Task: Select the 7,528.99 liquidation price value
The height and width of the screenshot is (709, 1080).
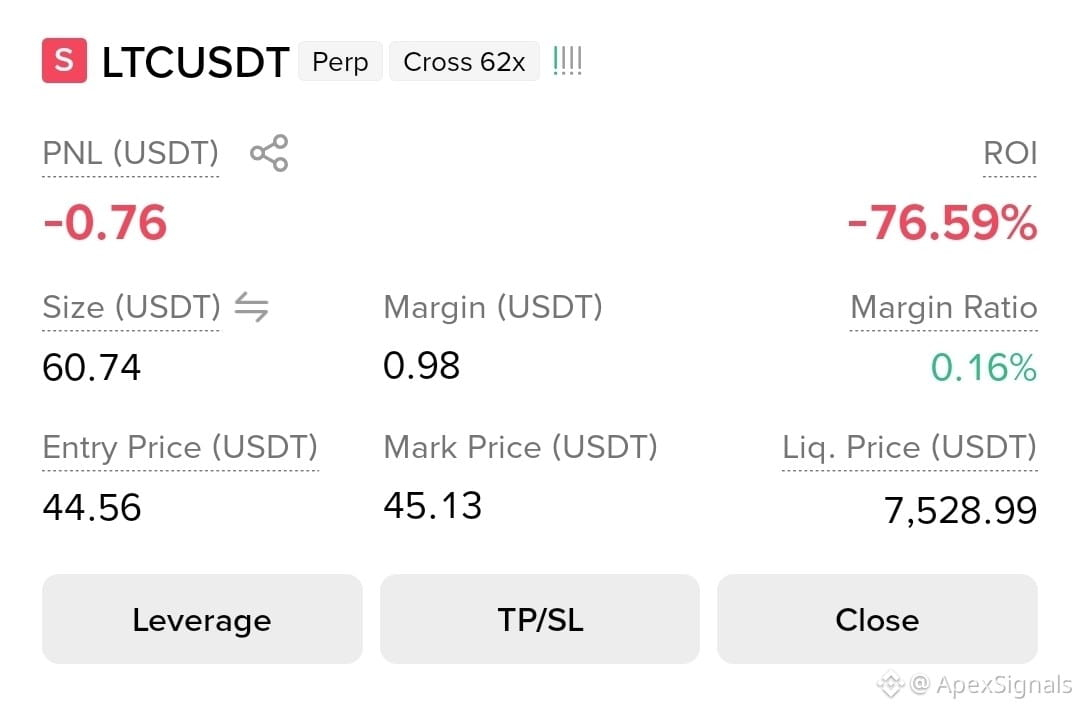Action: coord(960,511)
